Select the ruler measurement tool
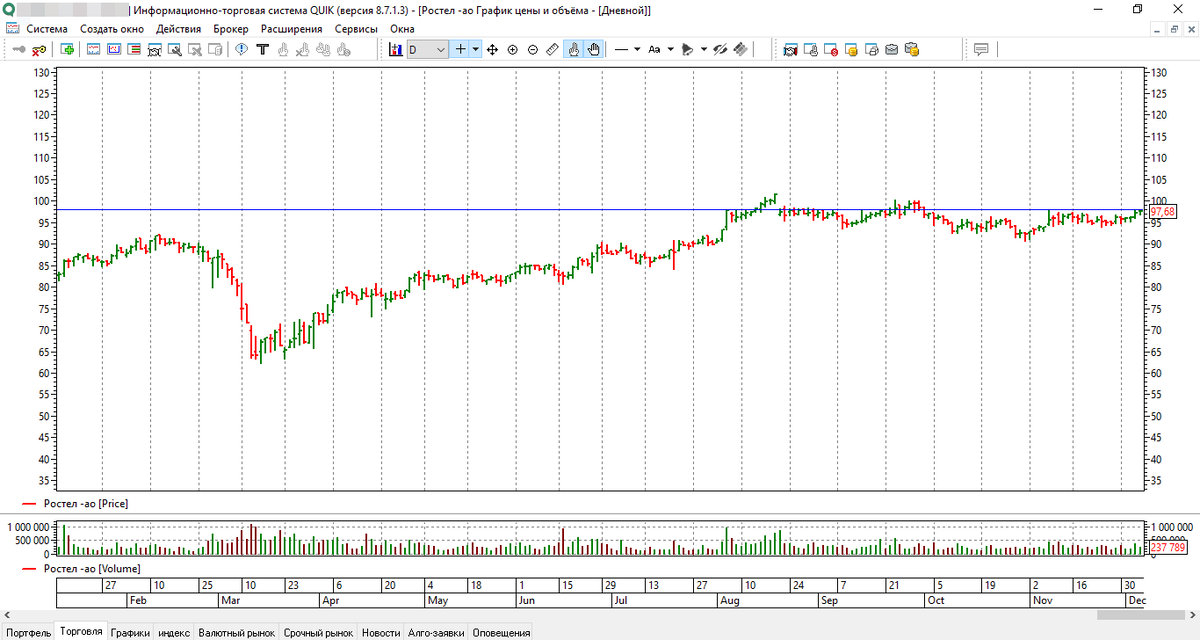The image size is (1200, 640). click(552, 49)
